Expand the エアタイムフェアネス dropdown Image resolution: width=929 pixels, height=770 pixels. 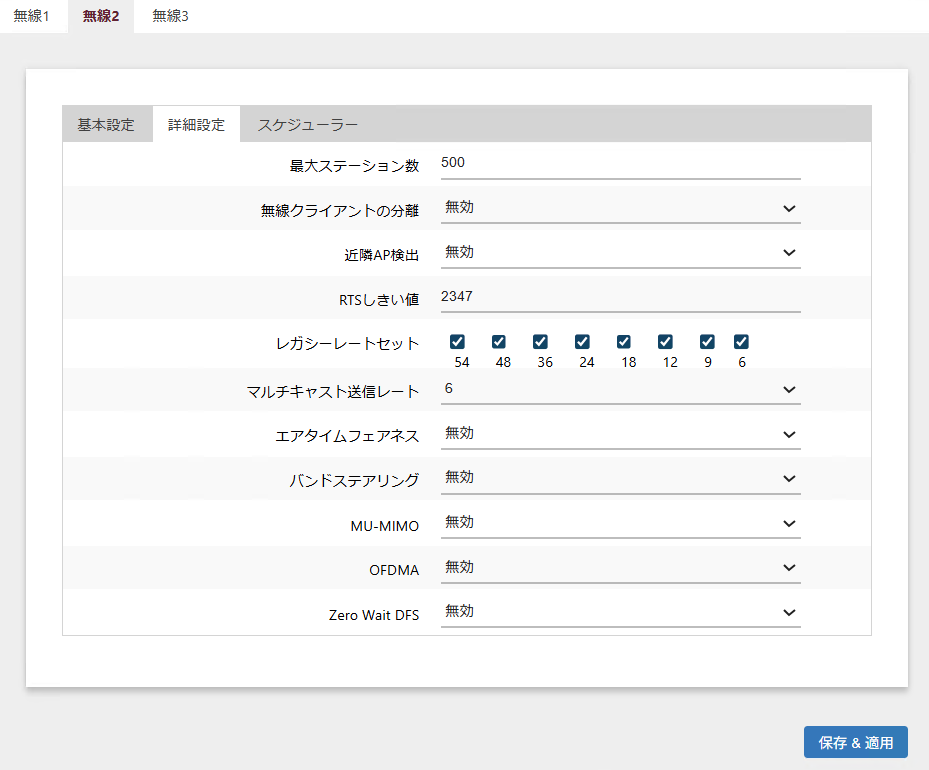coord(620,434)
